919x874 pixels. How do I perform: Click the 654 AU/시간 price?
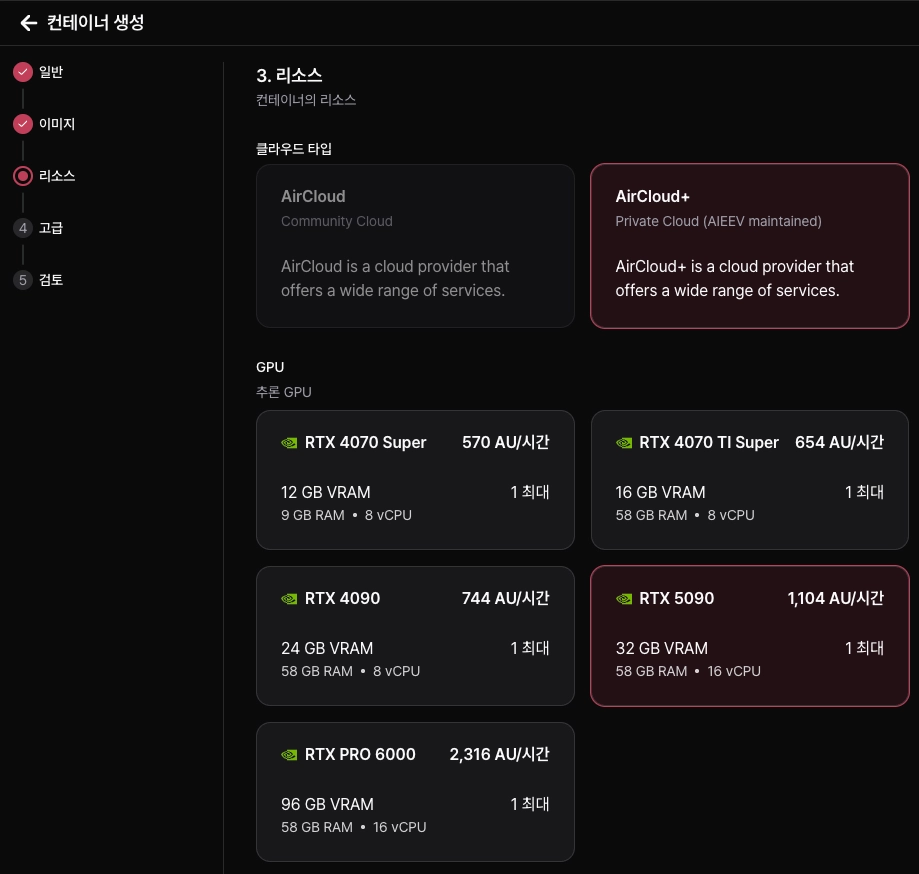[x=839, y=443]
